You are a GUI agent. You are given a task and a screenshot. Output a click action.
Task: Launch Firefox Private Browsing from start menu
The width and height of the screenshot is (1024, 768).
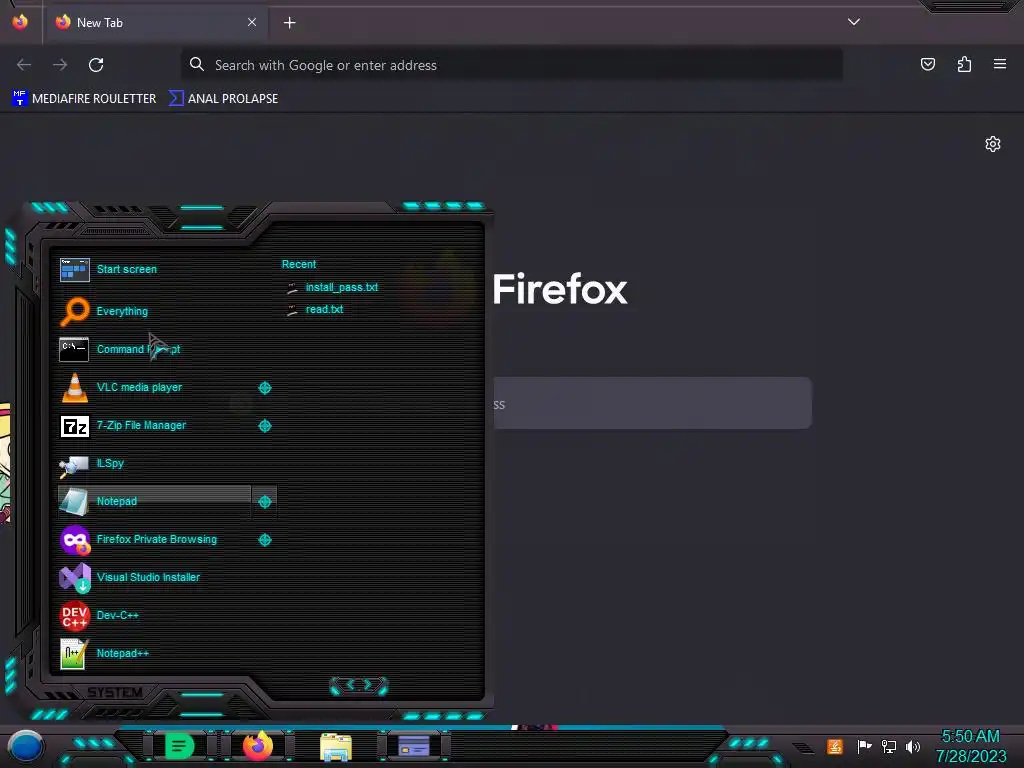pos(154,539)
